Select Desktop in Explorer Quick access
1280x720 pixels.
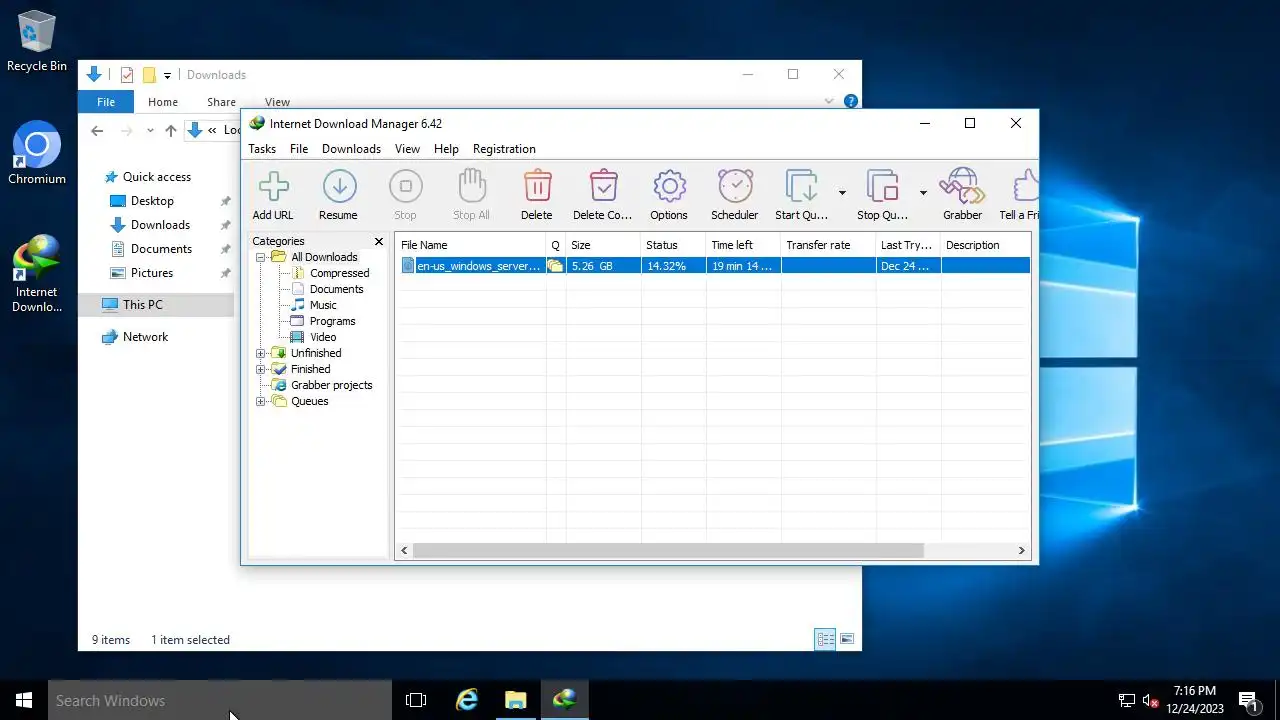[152, 201]
